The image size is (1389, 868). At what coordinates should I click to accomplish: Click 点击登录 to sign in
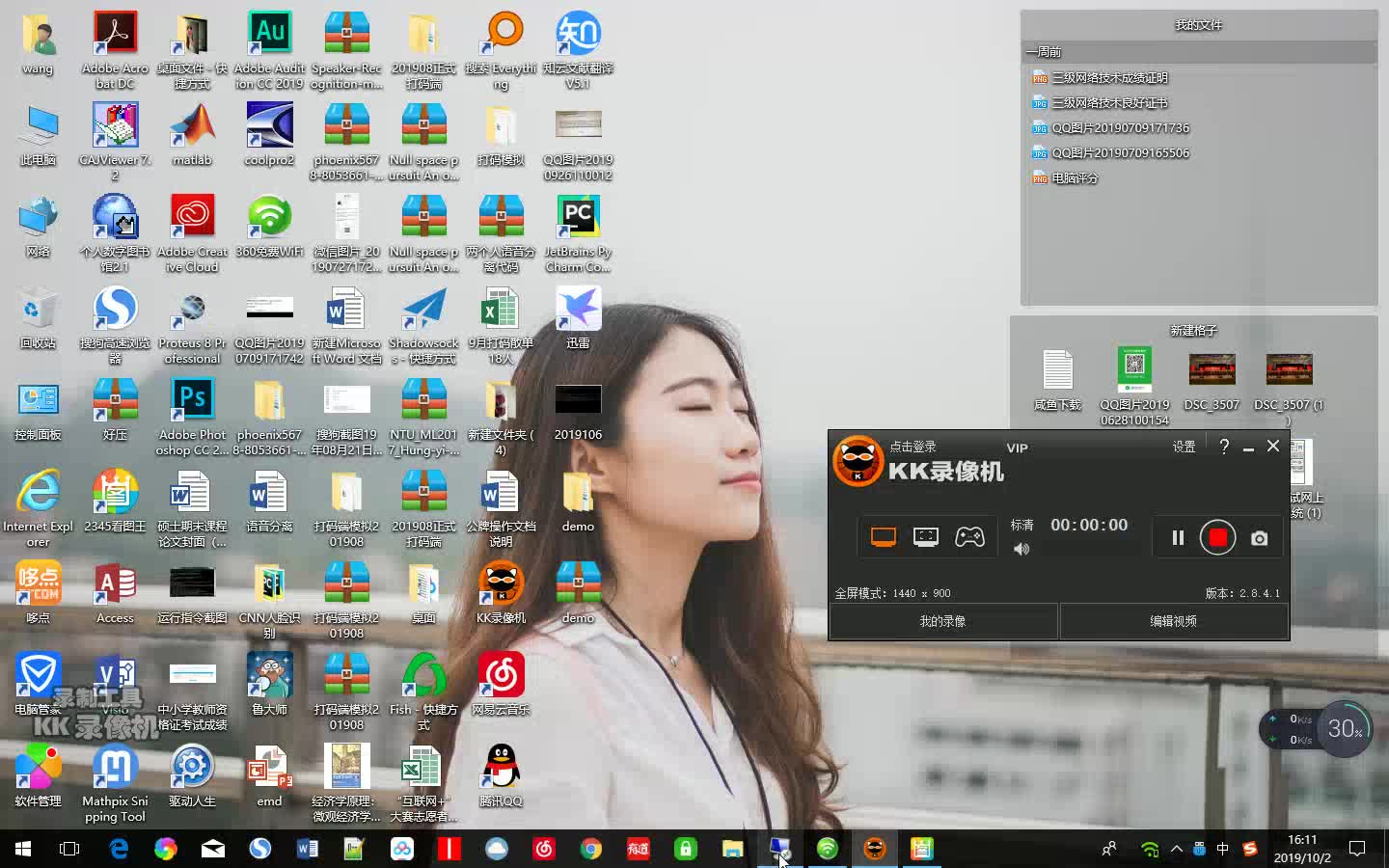(x=912, y=447)
